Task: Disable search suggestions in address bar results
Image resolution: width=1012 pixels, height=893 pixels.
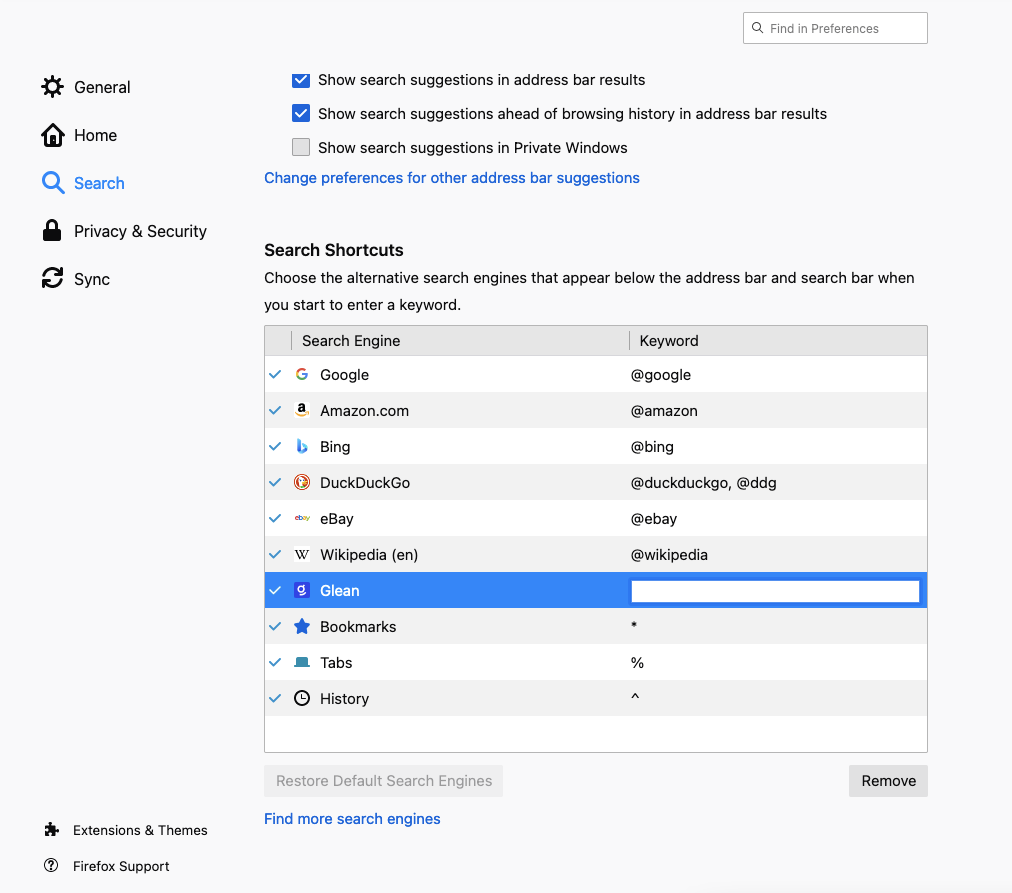Action: click(x=301, y=80)
